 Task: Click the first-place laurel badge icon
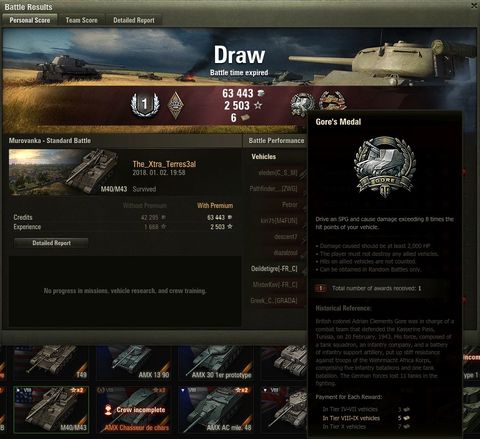(145, 105)
